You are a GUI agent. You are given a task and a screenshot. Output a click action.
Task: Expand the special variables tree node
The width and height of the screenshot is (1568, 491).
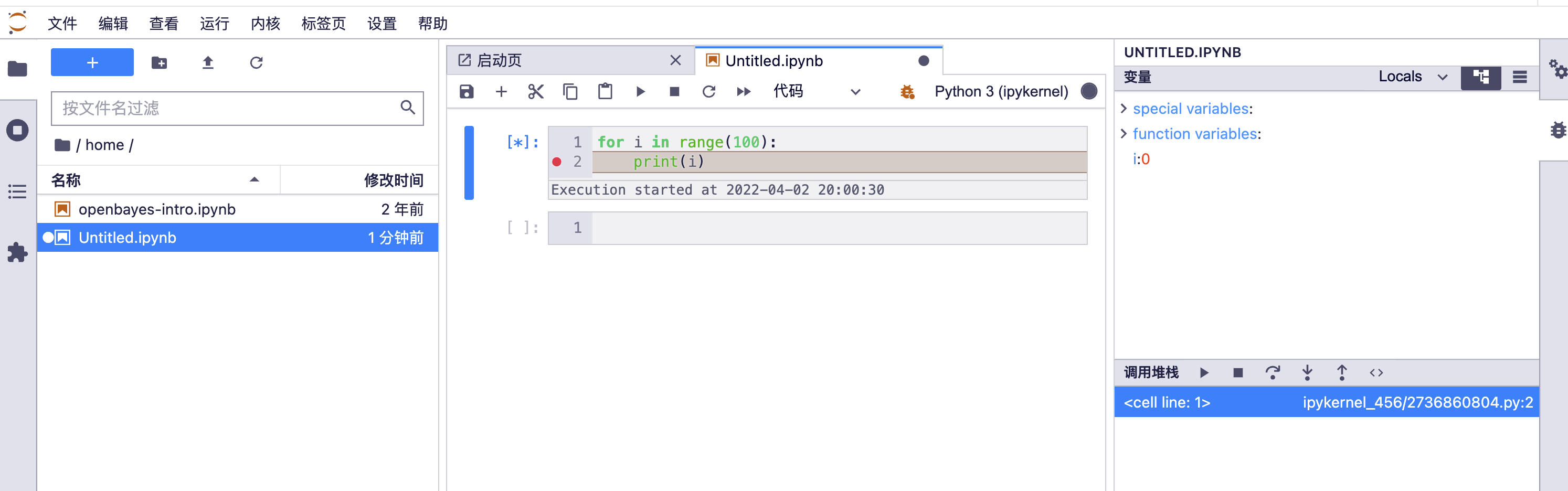tap(1124, 109)
